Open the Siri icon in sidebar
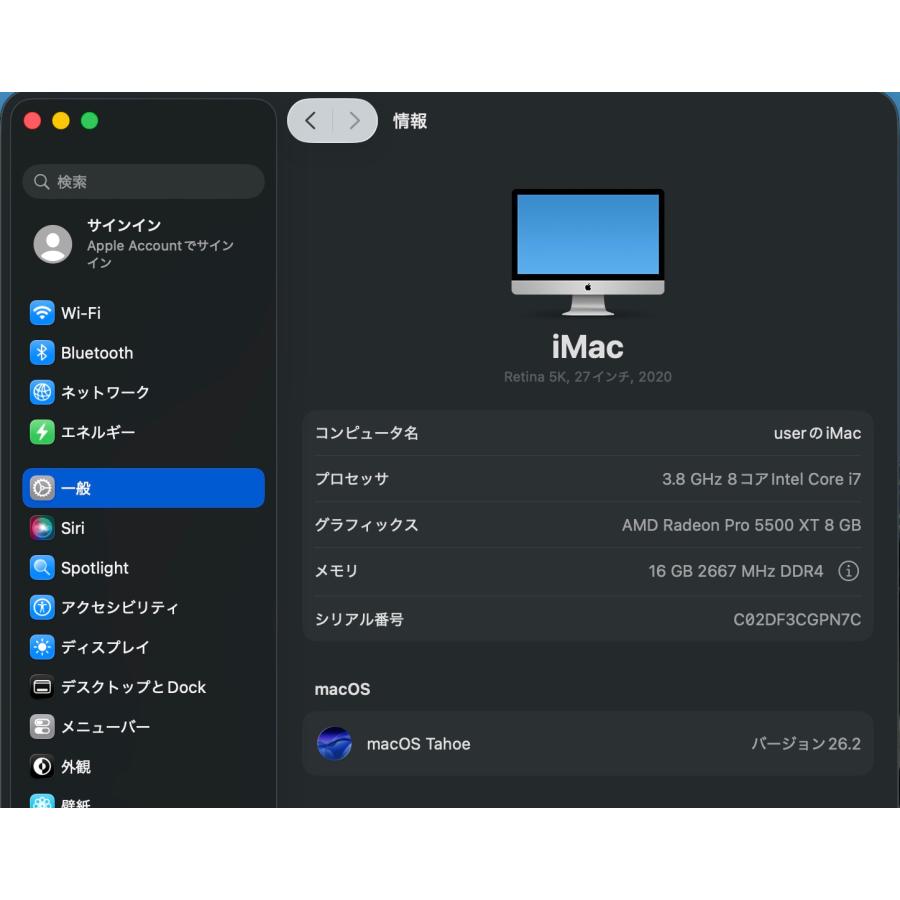This screenshot has width=900, height=900. [42, 527]
